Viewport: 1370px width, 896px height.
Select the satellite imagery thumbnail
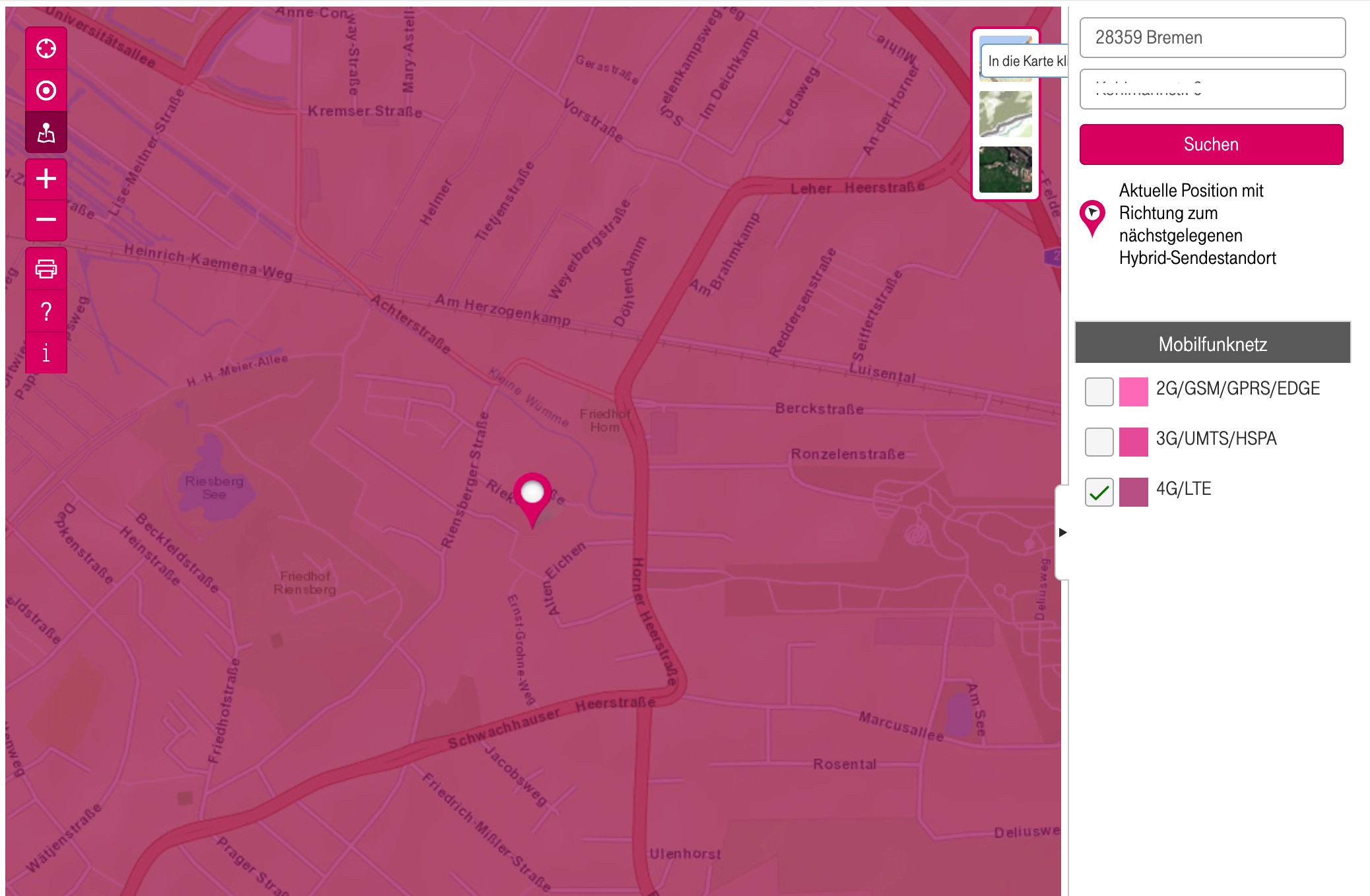point(1005,170)
